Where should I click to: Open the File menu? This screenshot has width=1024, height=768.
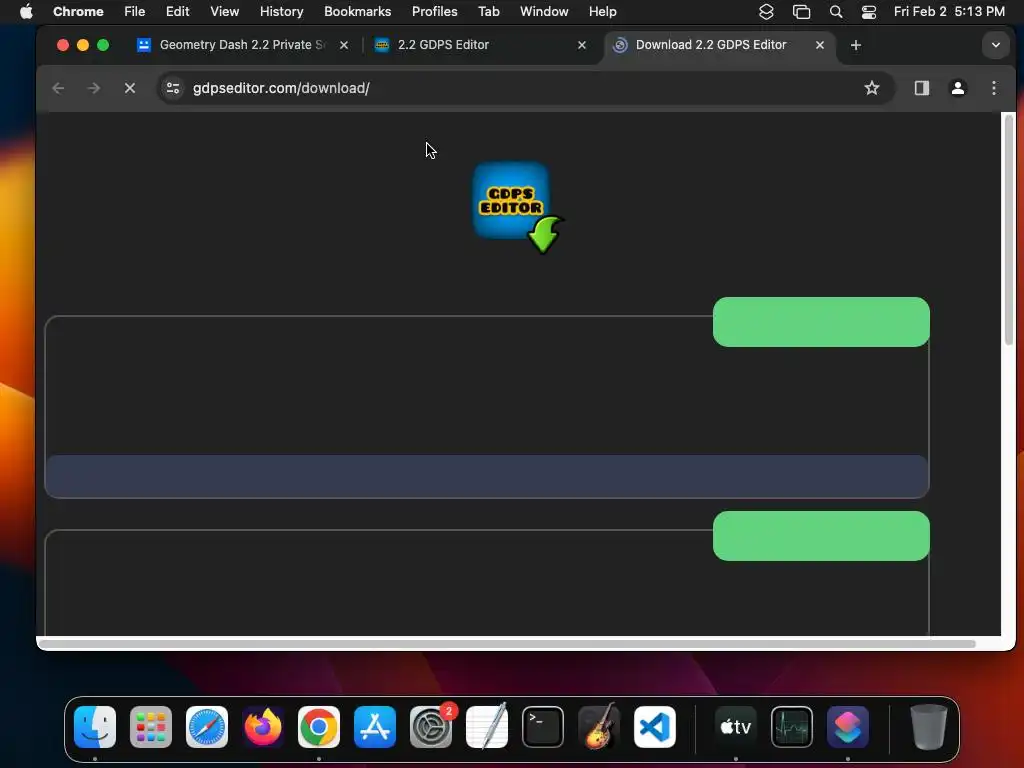coord(135,12)
